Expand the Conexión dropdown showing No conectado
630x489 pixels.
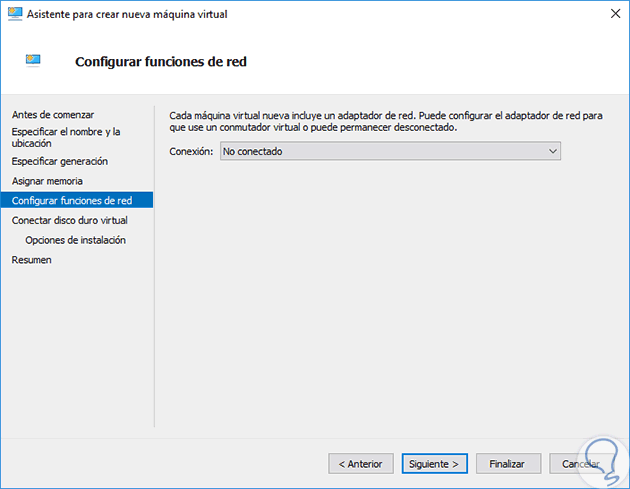click(x=389, y=151)
